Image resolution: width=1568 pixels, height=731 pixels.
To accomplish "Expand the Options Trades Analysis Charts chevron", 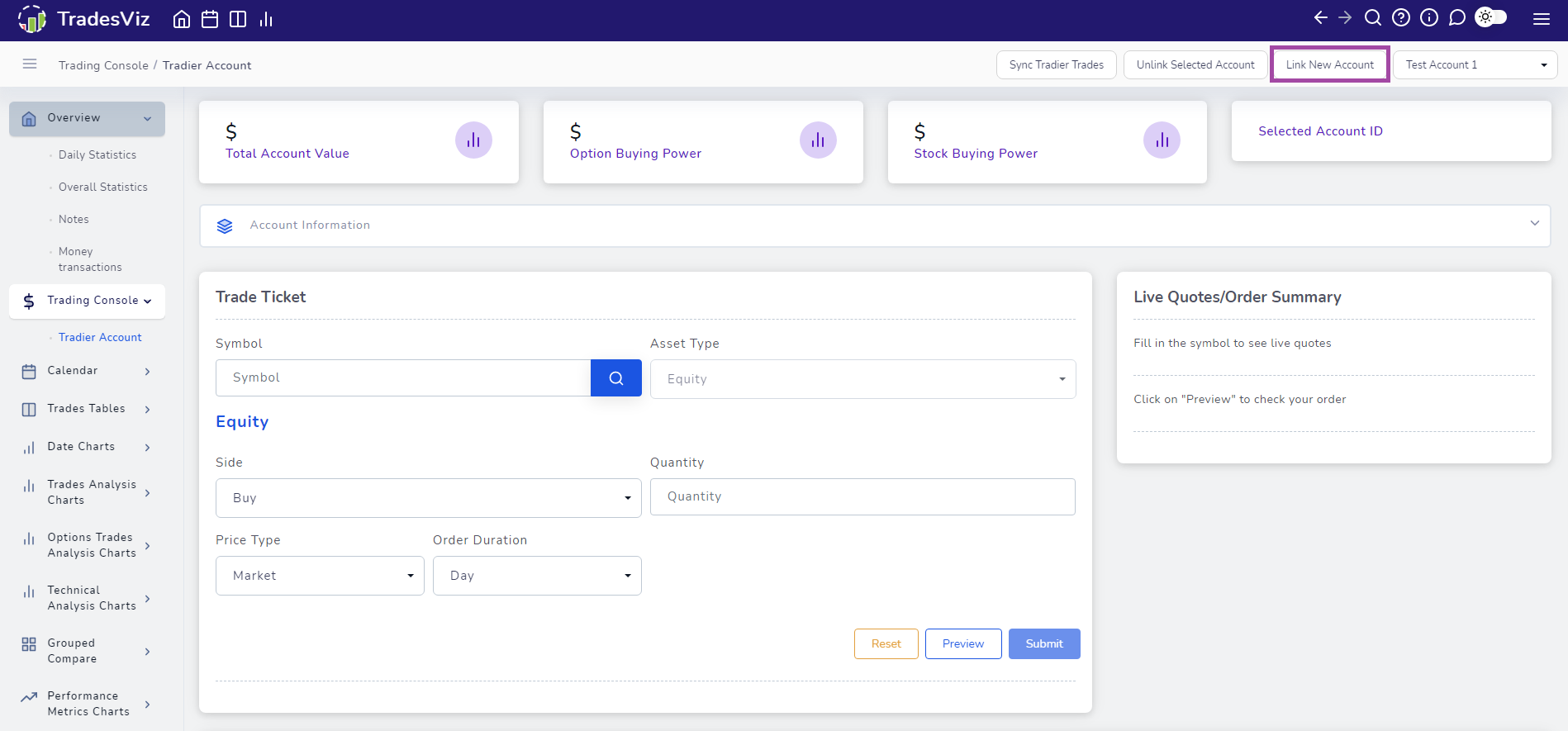I will point(148,546).
